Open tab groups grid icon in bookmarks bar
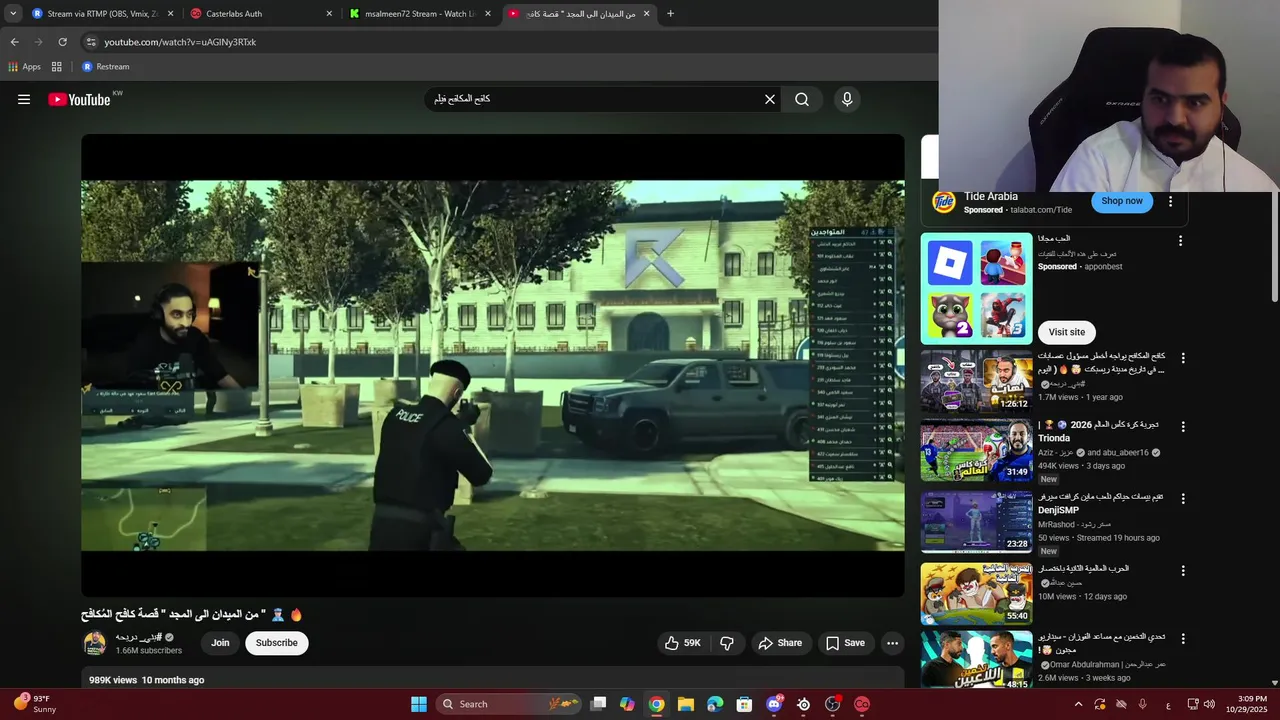The height and width of the screenshot is (720, 1280). click(x=57, y=67)
